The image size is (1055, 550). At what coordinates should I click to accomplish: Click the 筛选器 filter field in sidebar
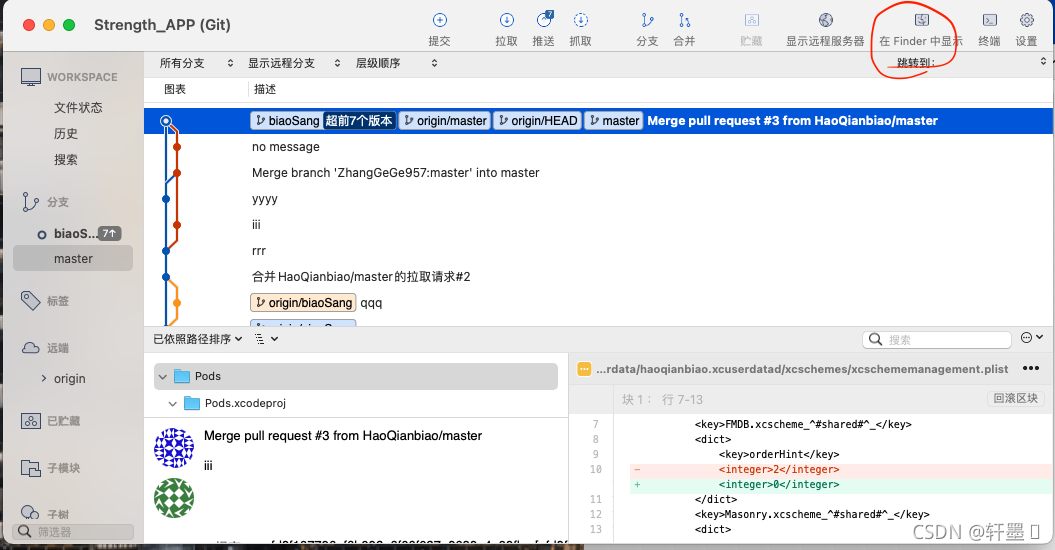[x=73, y=532]
